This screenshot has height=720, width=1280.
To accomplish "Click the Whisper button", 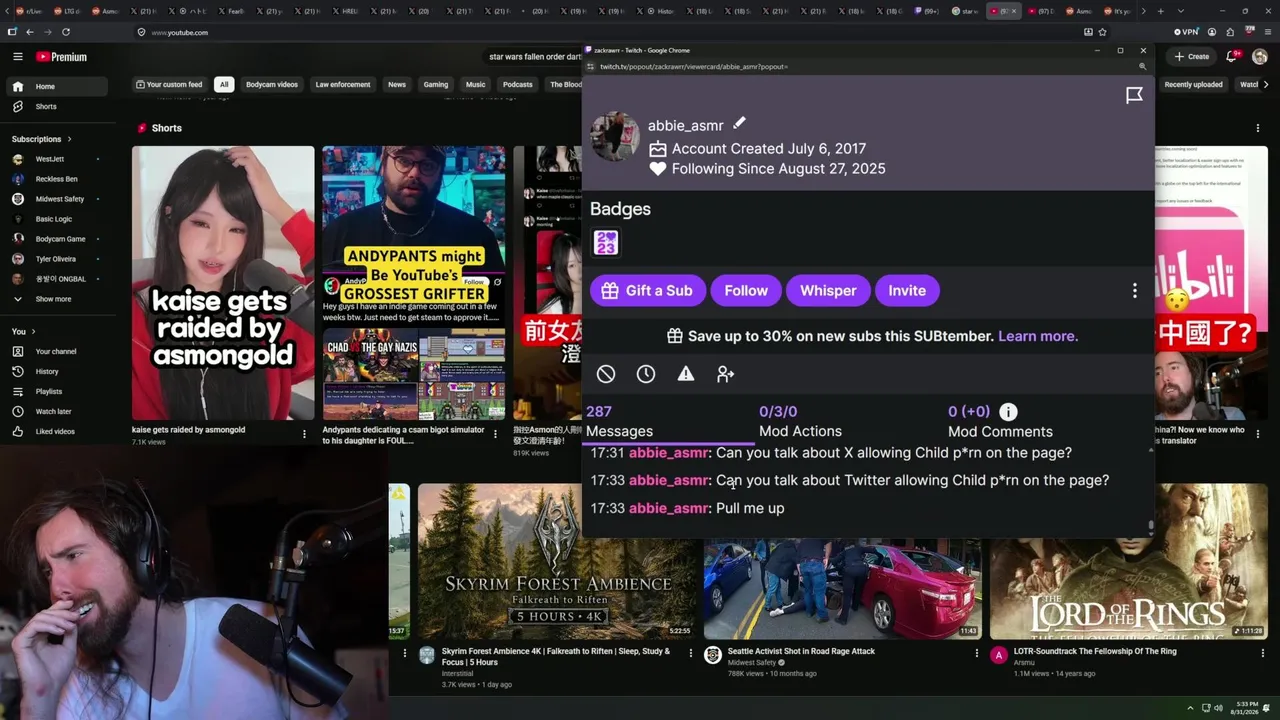I will coord(828,291).
